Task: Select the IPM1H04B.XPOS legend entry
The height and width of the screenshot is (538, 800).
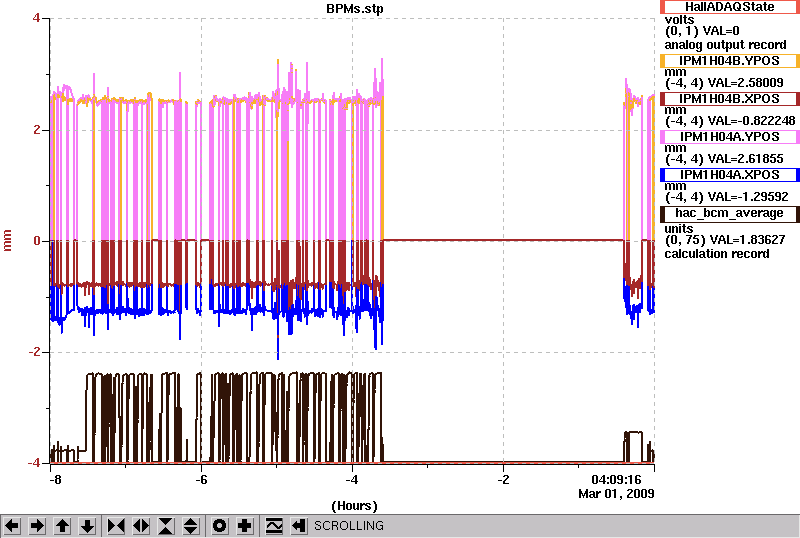Action: coord(730,99)
